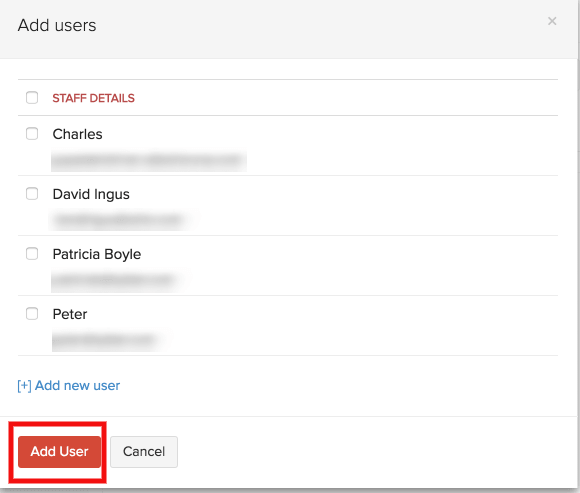Click the David Ingus name label
Viewport: 580px width, 493px height.
91,194
